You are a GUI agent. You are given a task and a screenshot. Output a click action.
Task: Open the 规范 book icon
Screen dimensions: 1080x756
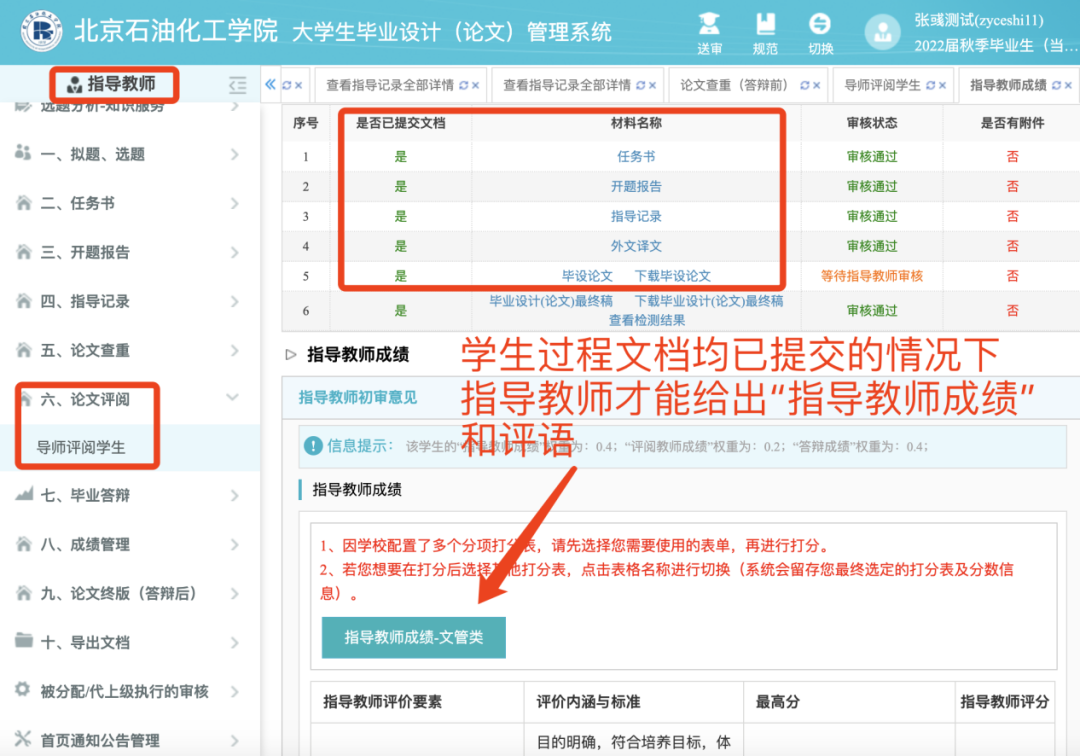coord(765,23)
